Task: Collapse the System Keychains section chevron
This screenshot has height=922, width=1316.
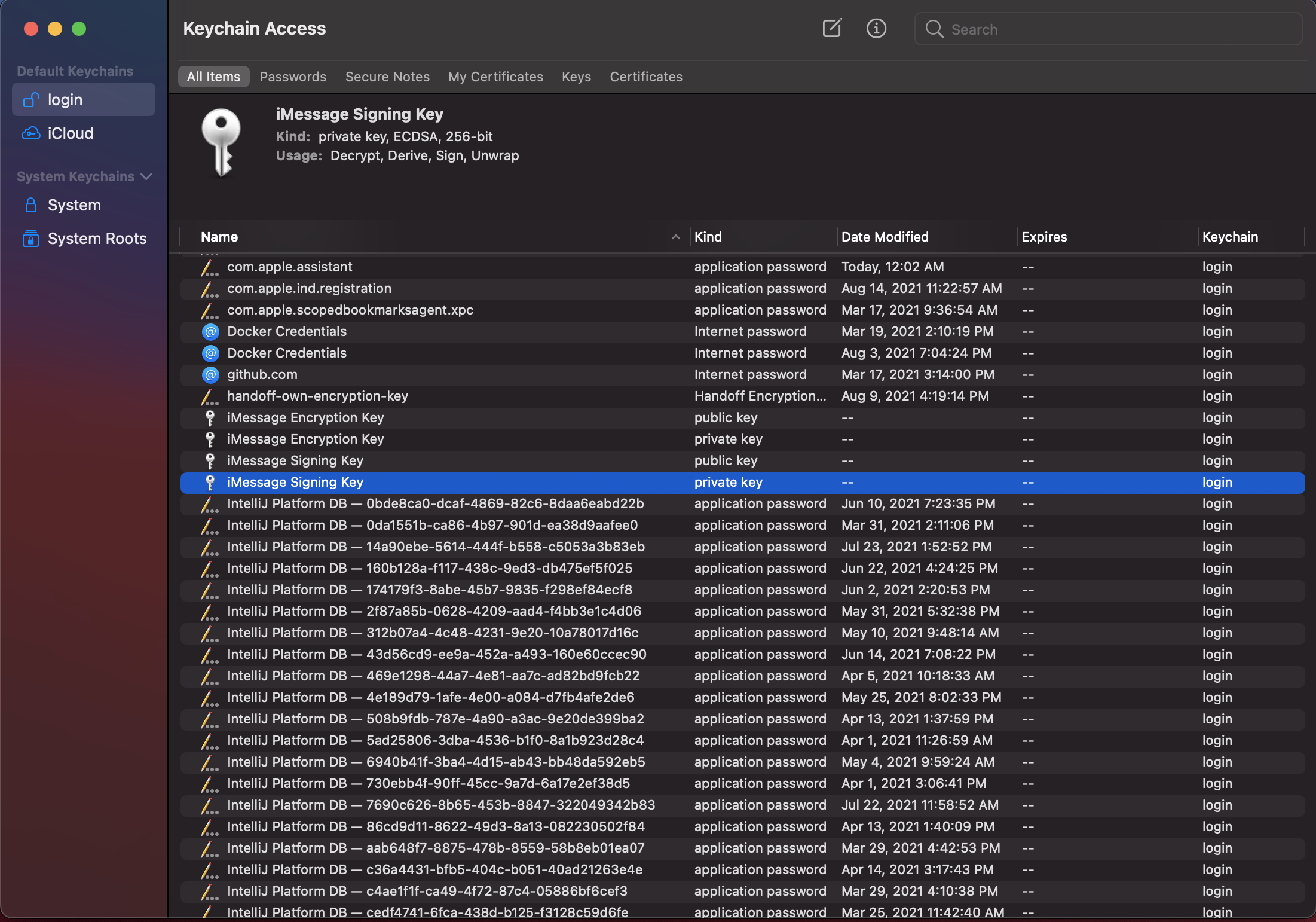Action: [x=146, y=176]
